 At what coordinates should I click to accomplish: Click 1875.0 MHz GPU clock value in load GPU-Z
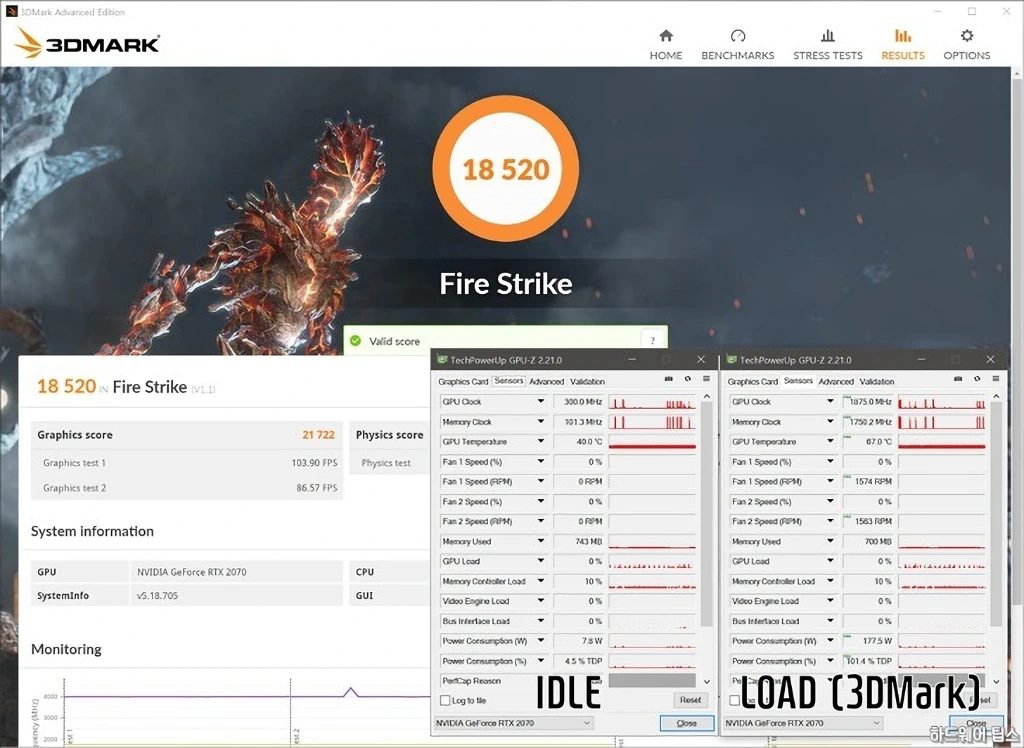click(868, 402)
